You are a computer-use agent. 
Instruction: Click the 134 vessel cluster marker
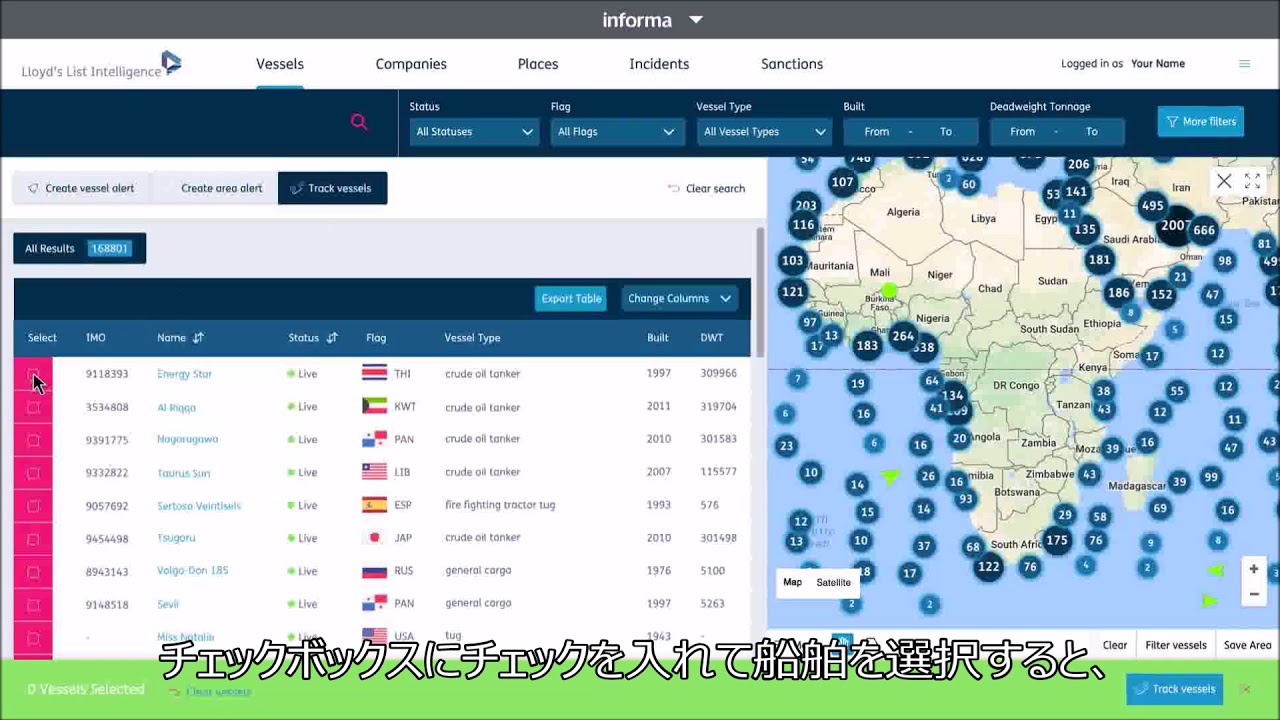(953, 395)
